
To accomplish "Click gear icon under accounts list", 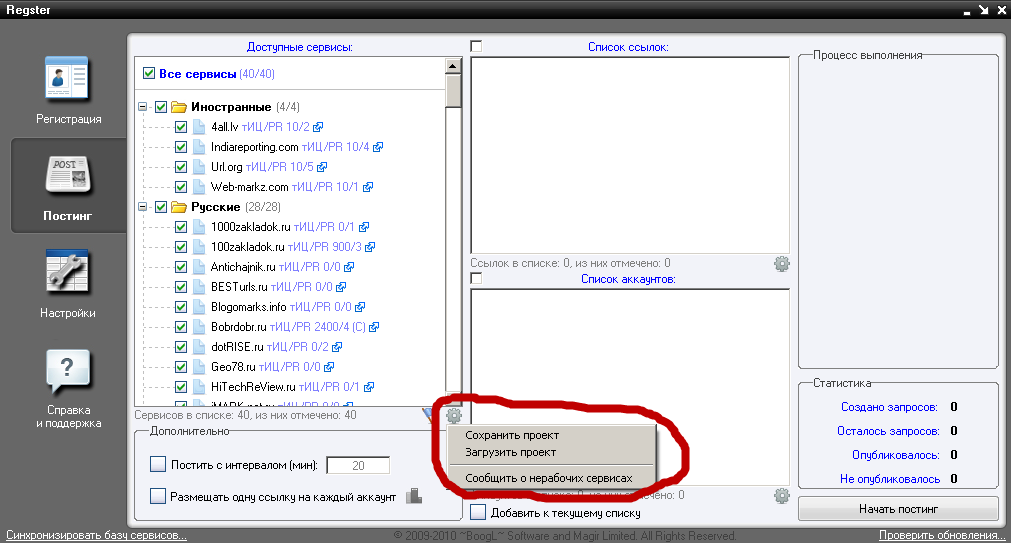I will tap(781, 495).
